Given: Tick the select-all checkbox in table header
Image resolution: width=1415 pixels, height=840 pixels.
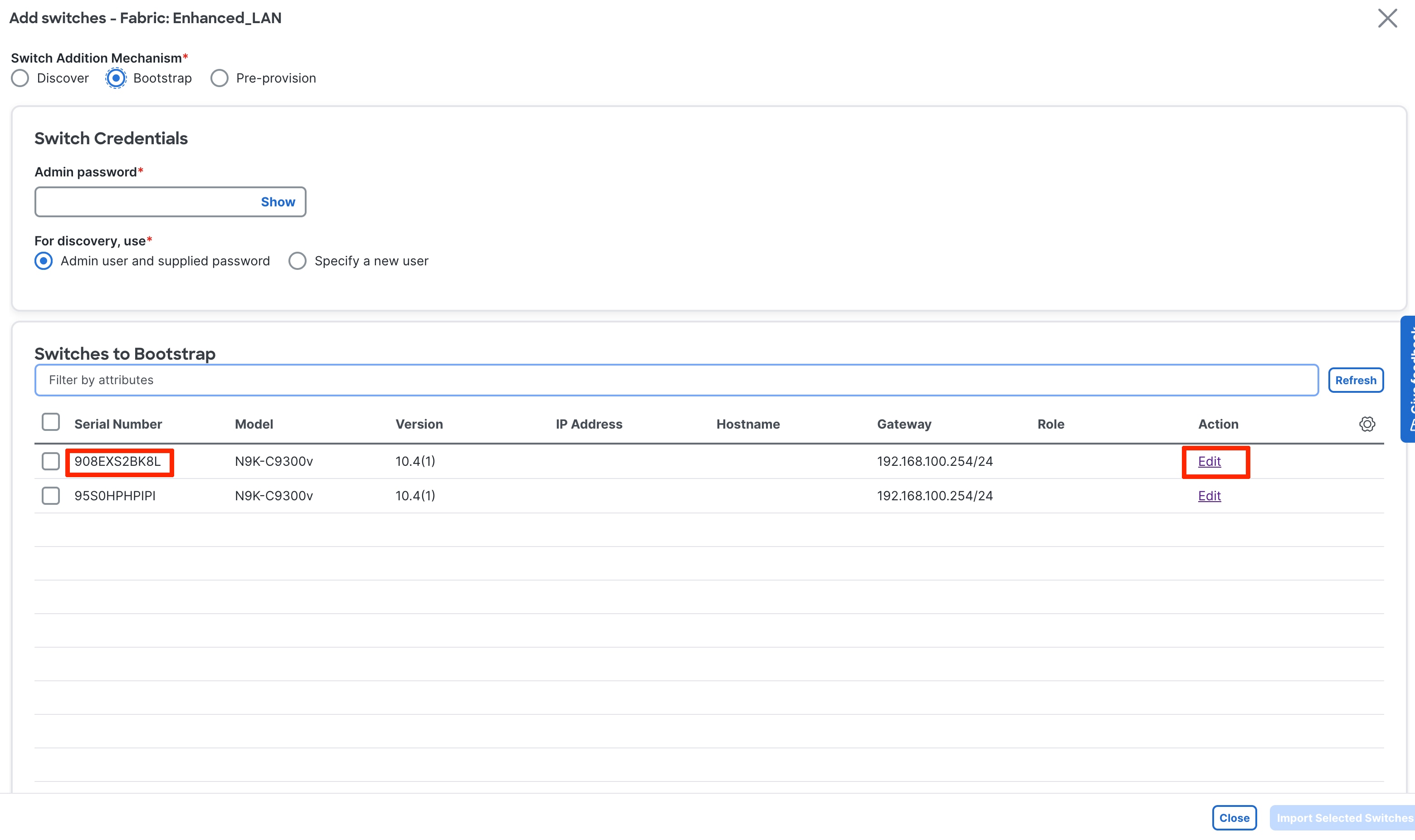Looking at the screenshot, I should click(x=51, y=422).
